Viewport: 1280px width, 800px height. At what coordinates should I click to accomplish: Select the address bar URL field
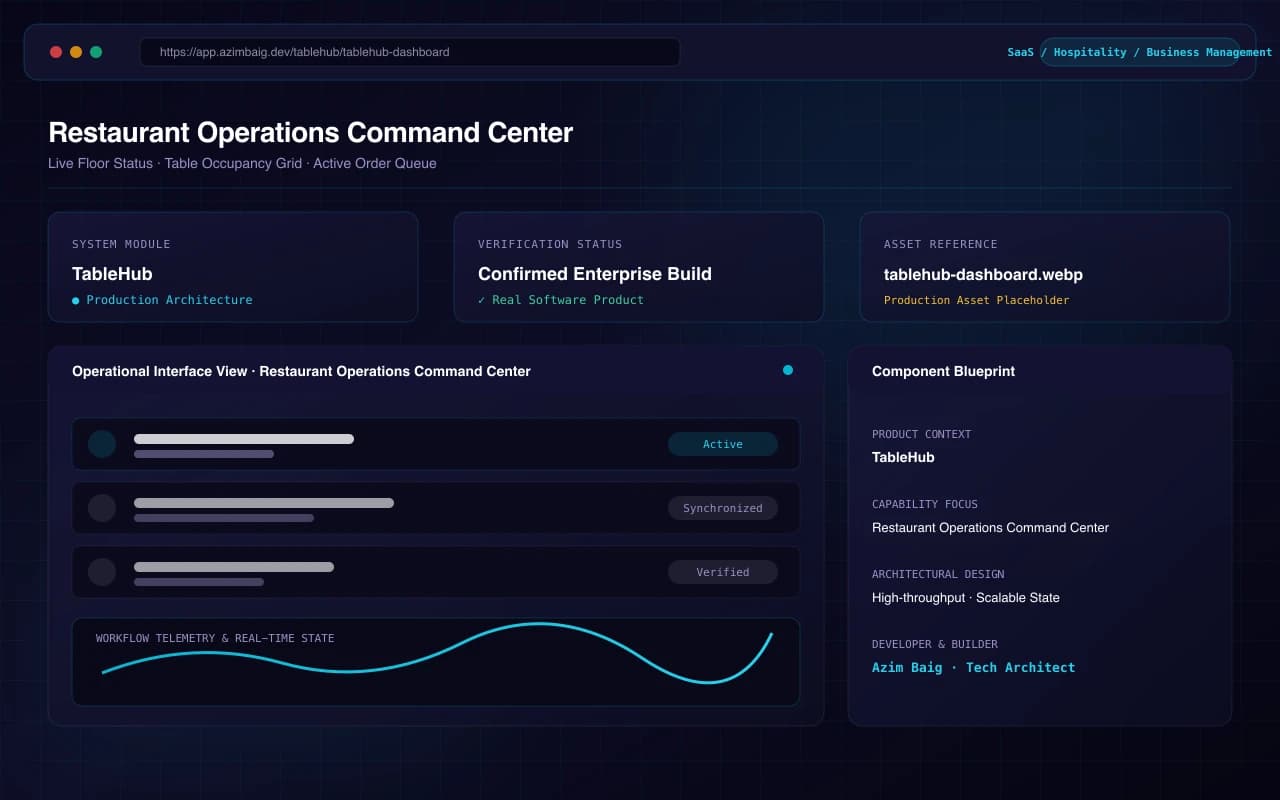tap(410, 52)
